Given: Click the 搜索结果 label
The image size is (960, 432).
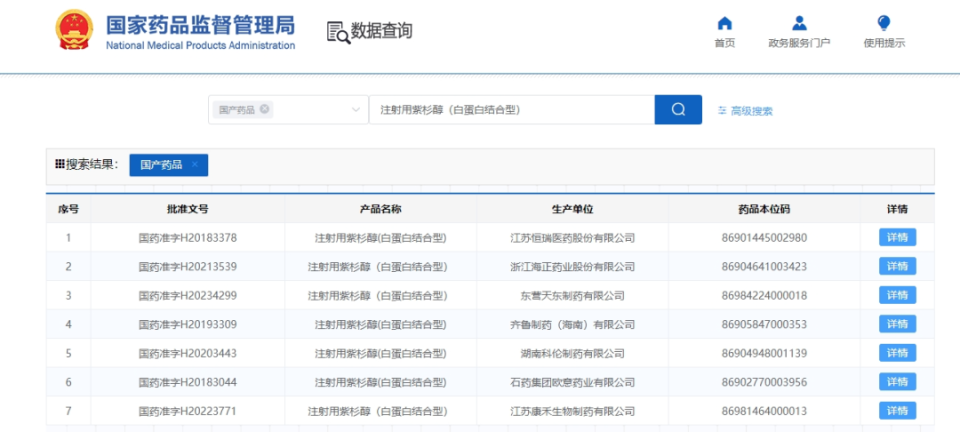Looking at the screenshot, I should click(92, 164).
